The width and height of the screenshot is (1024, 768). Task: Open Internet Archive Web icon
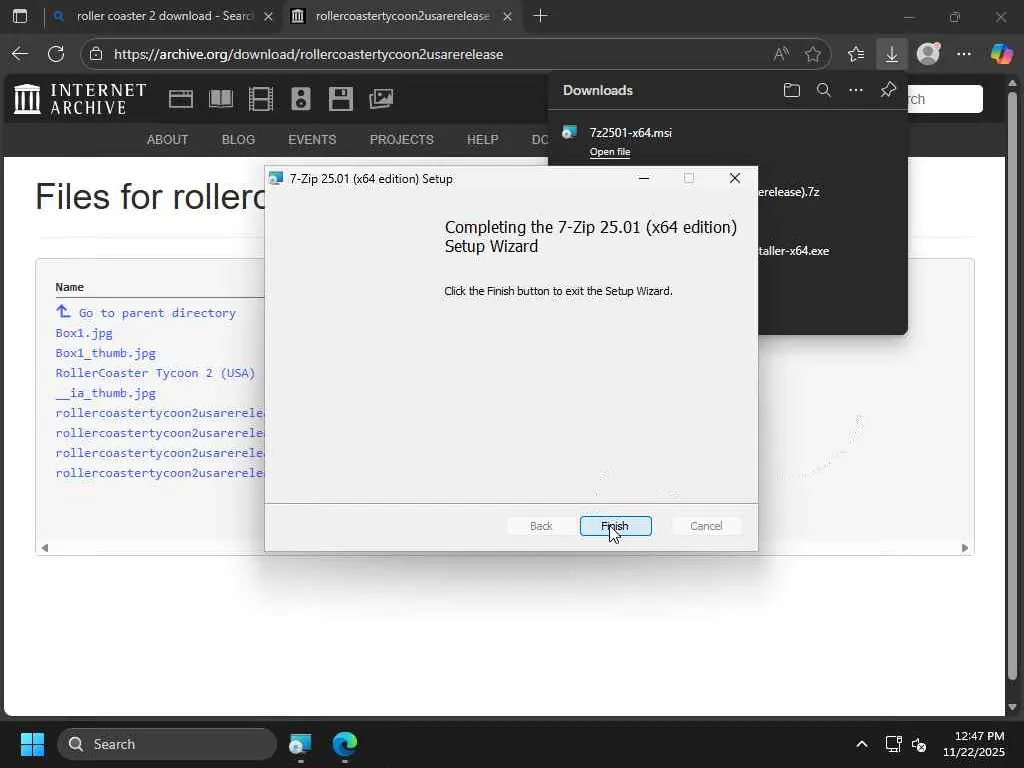pyautogui.click(x=181, y=99)
